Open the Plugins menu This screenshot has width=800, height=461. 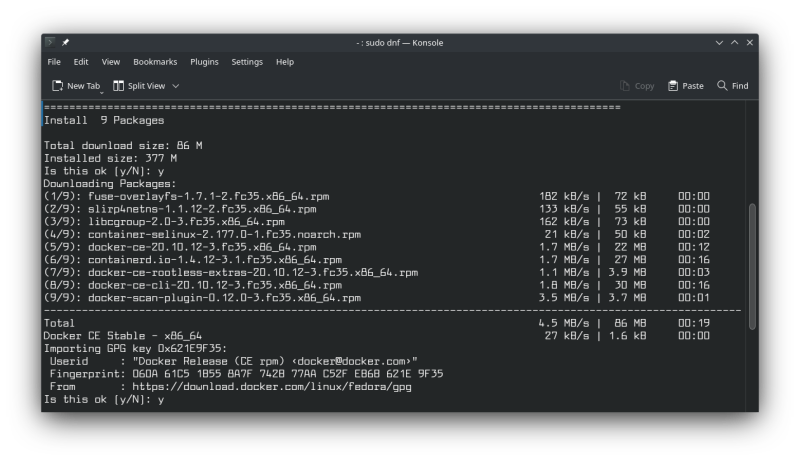click(x=204, y=62)
